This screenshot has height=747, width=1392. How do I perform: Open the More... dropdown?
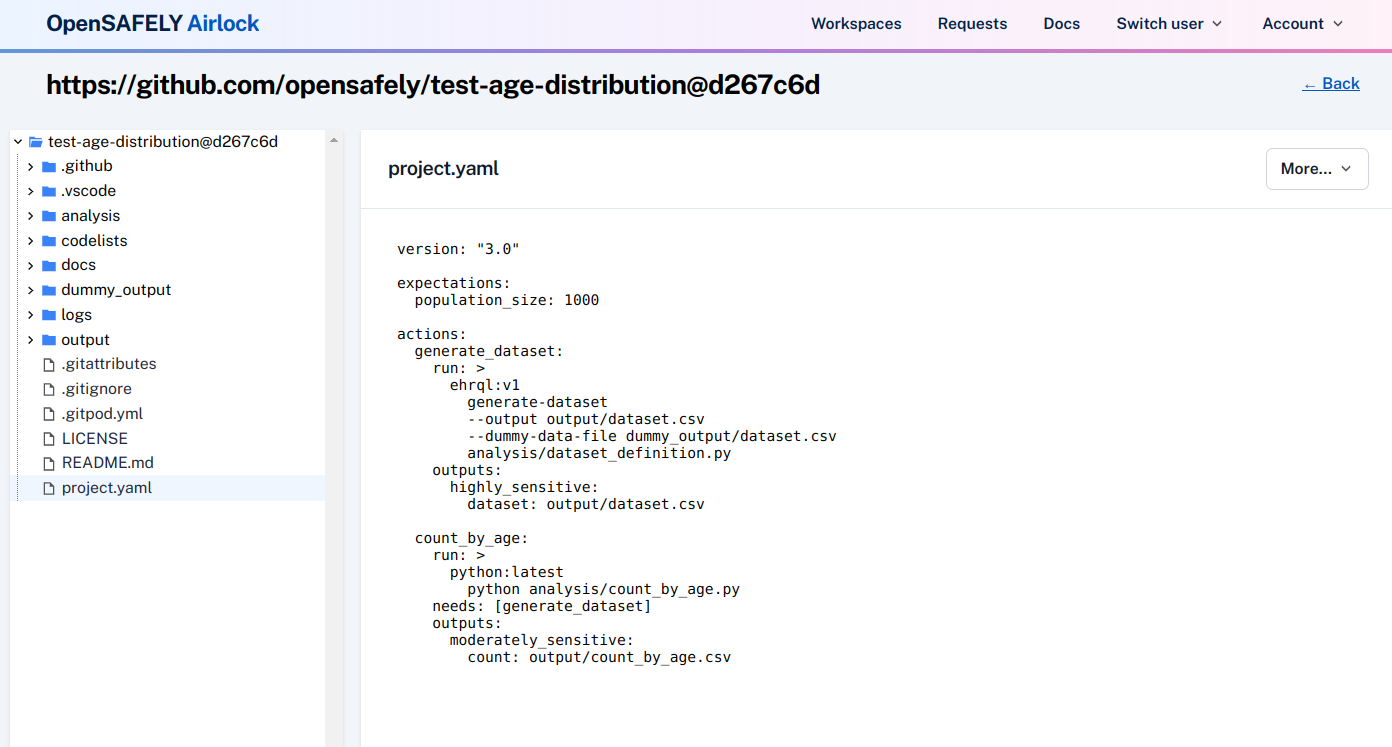(x=1316, y=168)
